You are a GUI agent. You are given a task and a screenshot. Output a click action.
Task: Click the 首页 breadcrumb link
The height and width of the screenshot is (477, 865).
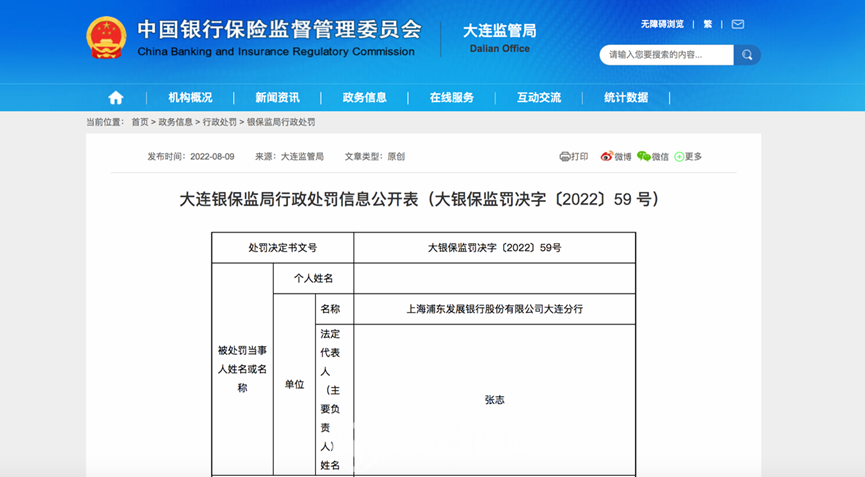(140, 122)
